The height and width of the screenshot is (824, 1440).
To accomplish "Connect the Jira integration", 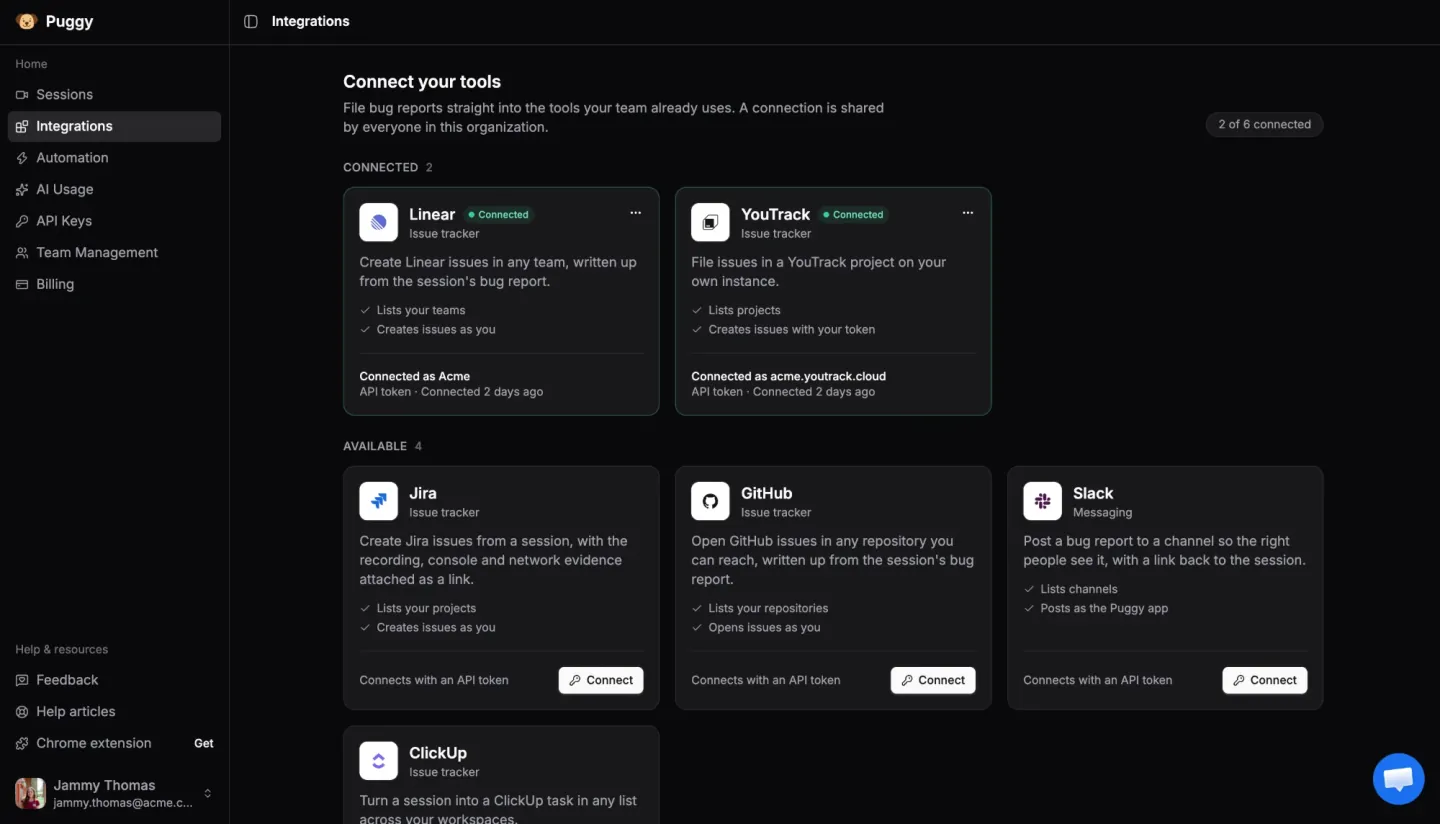I will 601,680.
